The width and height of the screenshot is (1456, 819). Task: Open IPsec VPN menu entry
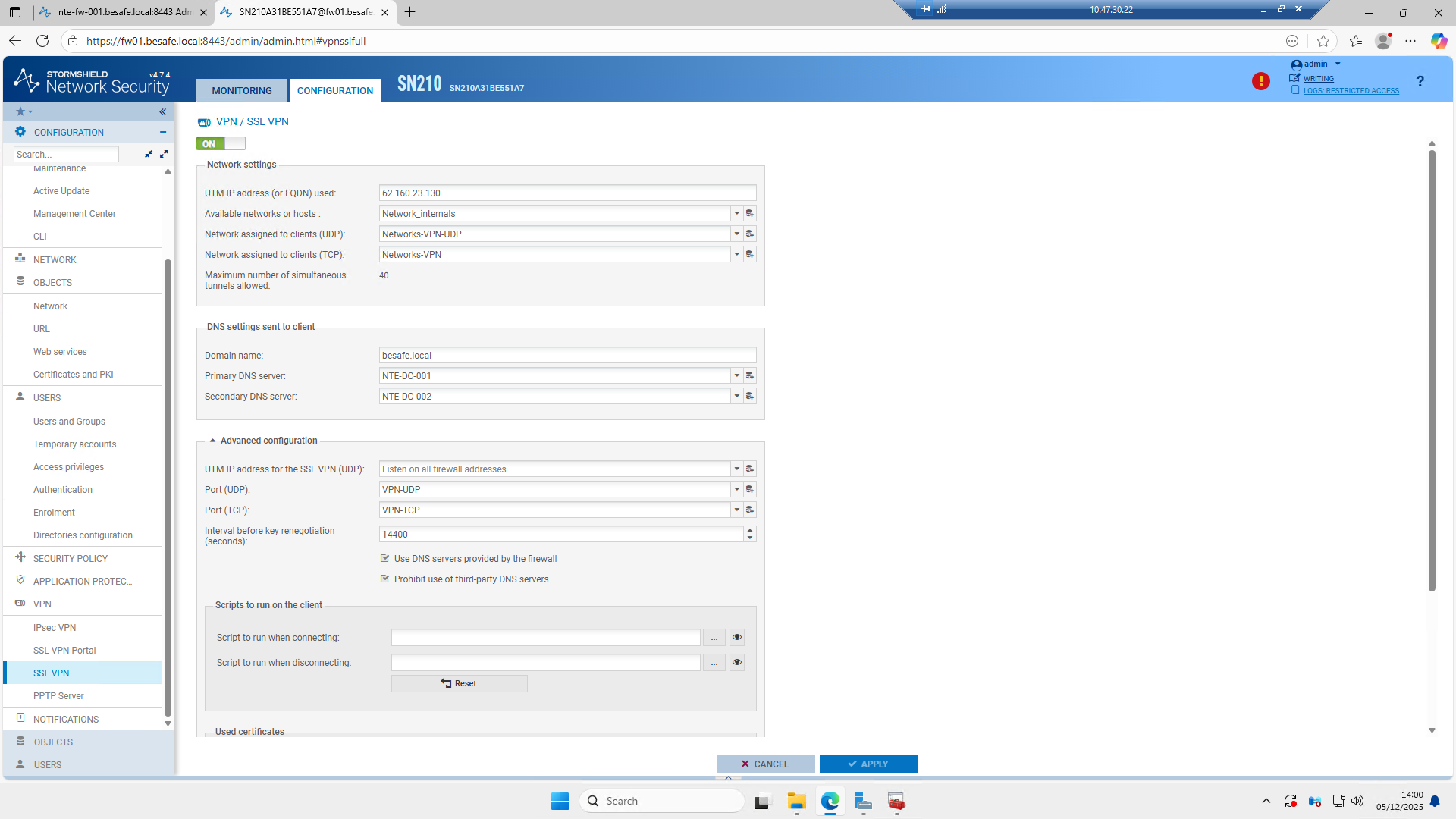click(x=55, y=628)
